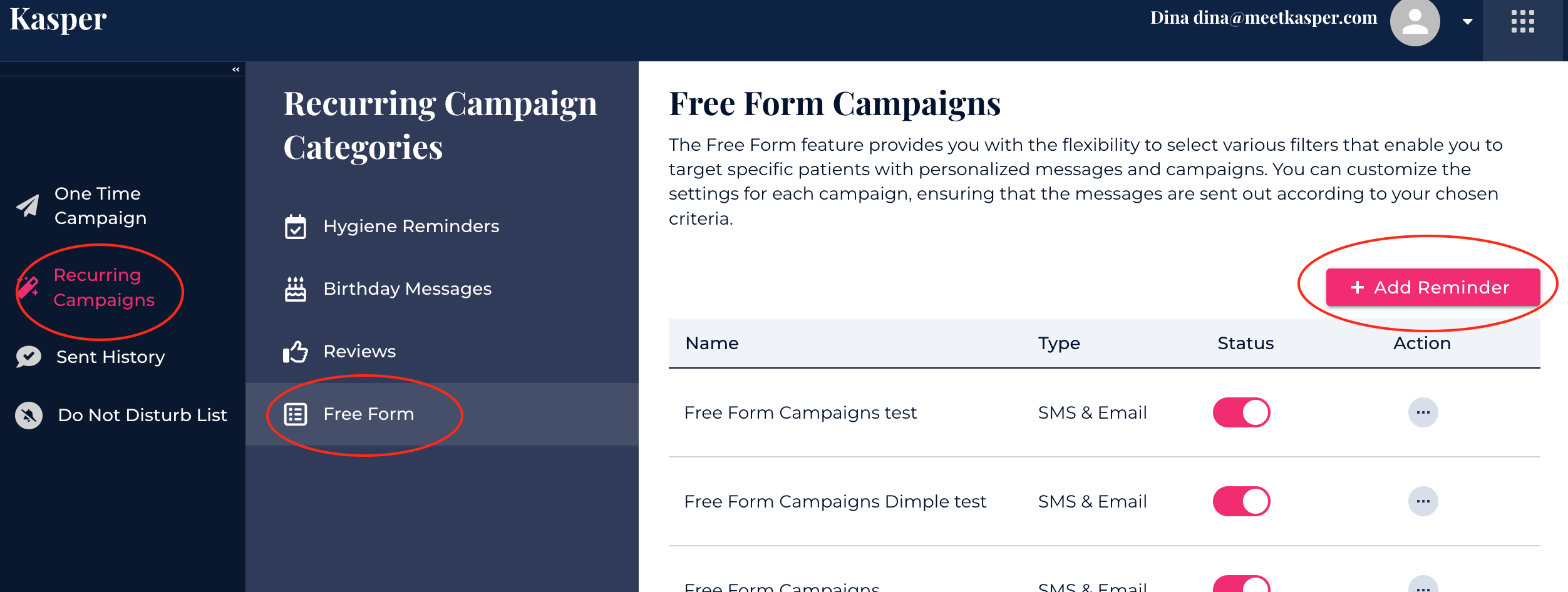Image resolution: width=1568 pixels, height=592 pixels.
Task: Collapse the left sidebar with double chevron
Action: point(236,69)
